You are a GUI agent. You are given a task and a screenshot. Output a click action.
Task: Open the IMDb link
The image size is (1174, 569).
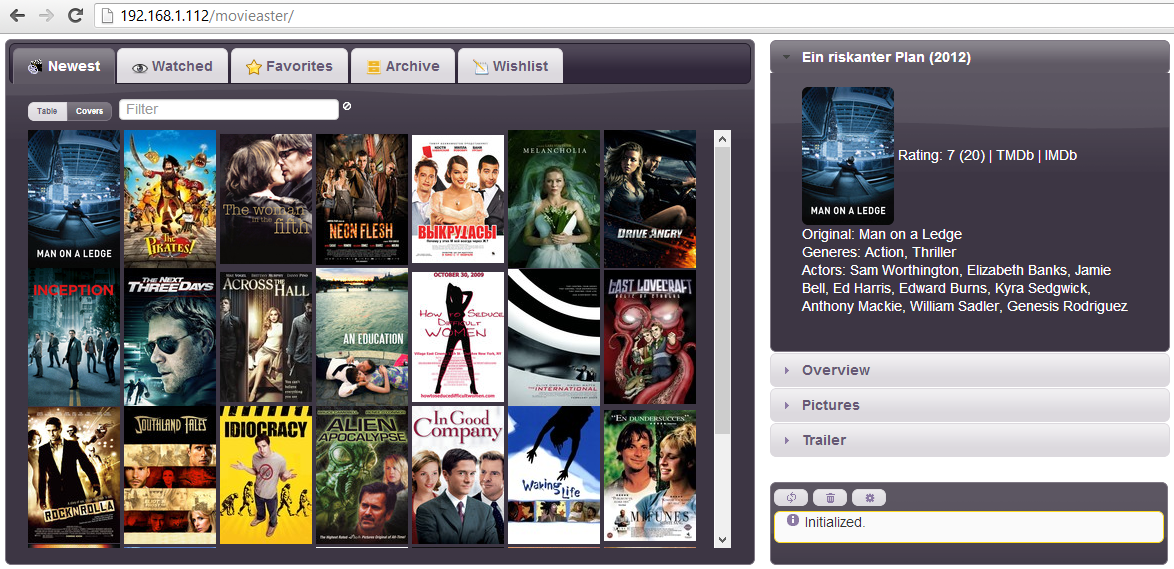click(1061, 155)
